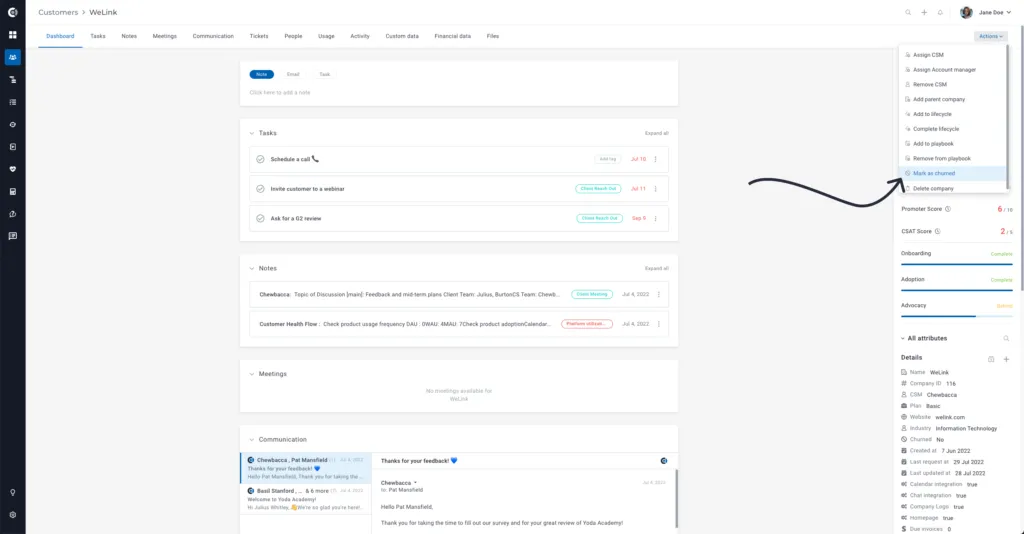Open three-dot menu for Customer Health Flow note
This screenshot has width=1024, height=534.
click(x=658, y=324)
